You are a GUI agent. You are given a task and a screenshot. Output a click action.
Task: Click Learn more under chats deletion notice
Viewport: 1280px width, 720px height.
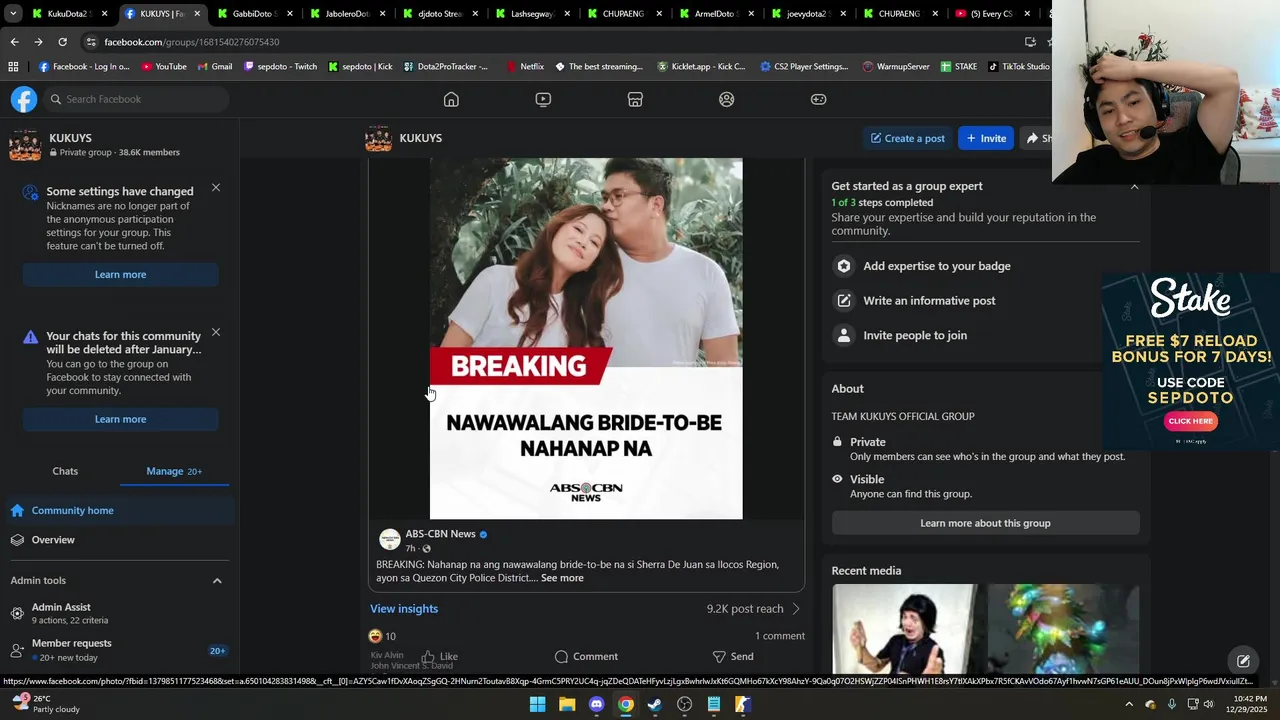coord(120,420)
